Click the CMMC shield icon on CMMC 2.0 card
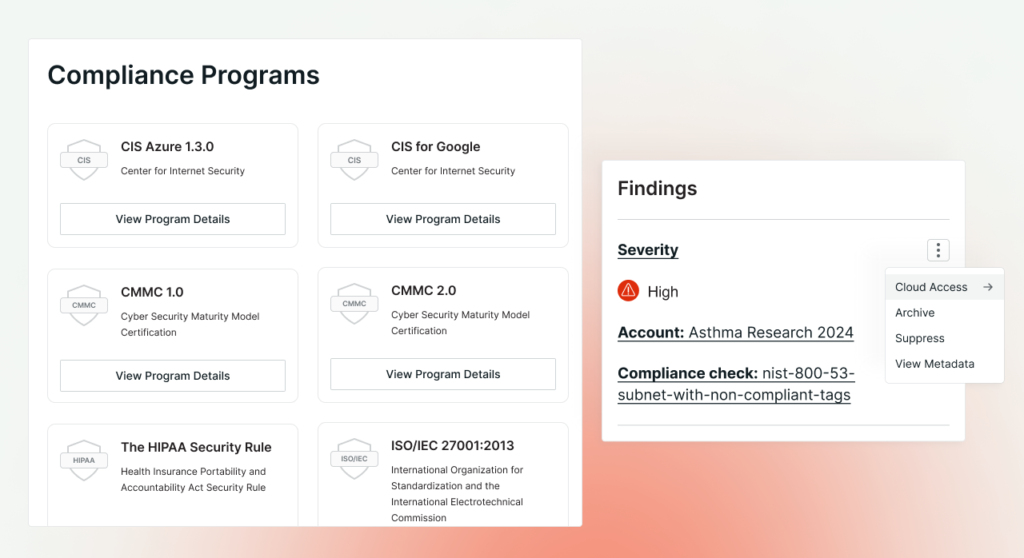The height and width of the screenshot is (558, 1024). [x=354, y=303]
